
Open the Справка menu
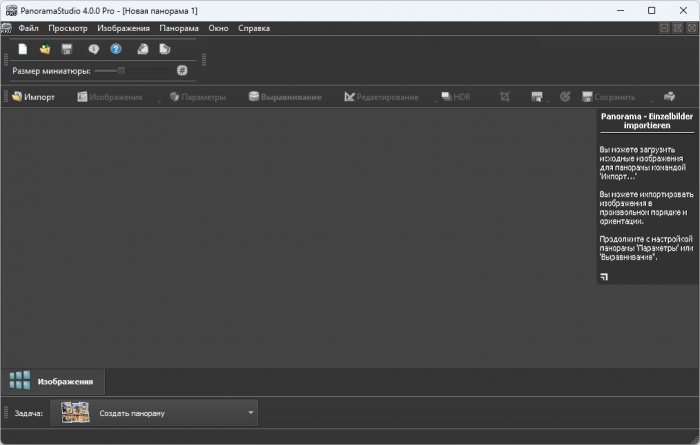click(x=254, y=28)
